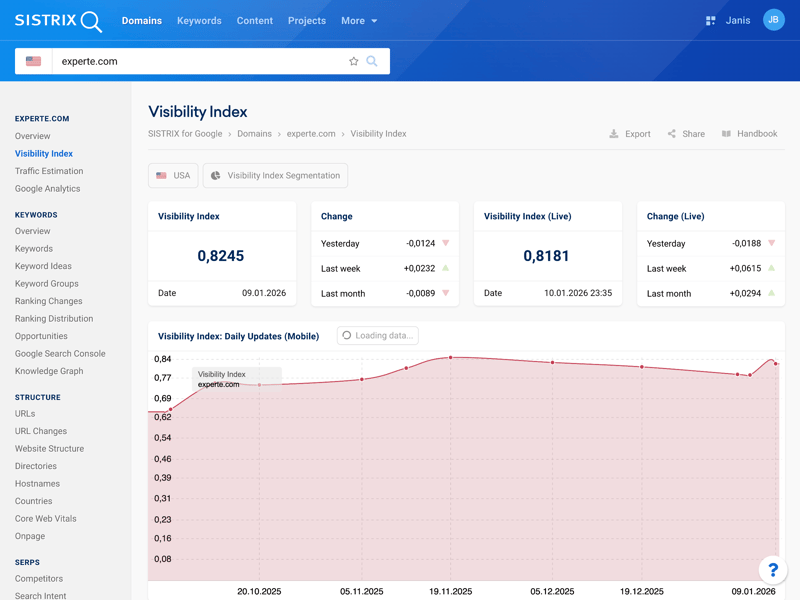Click the star favorite icon in search bar

pos(353,61)
